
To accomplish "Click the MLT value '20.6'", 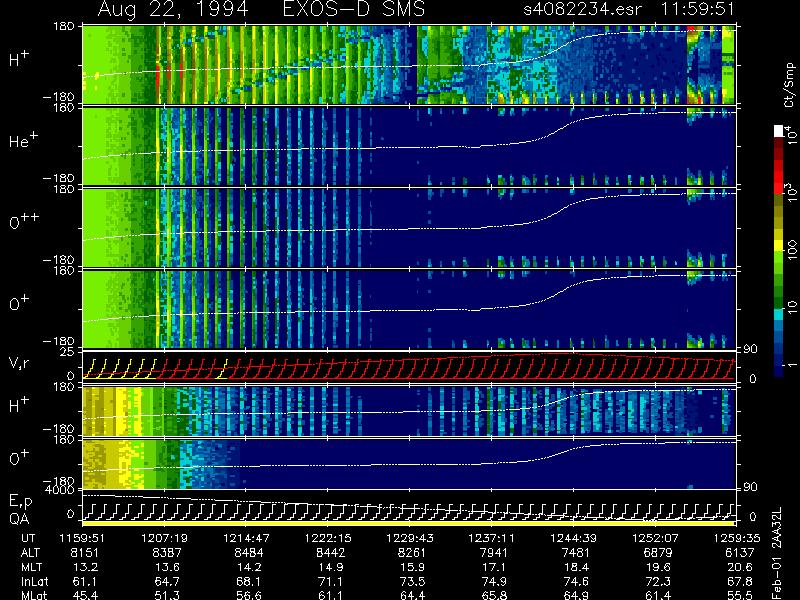I will (740, 567).
